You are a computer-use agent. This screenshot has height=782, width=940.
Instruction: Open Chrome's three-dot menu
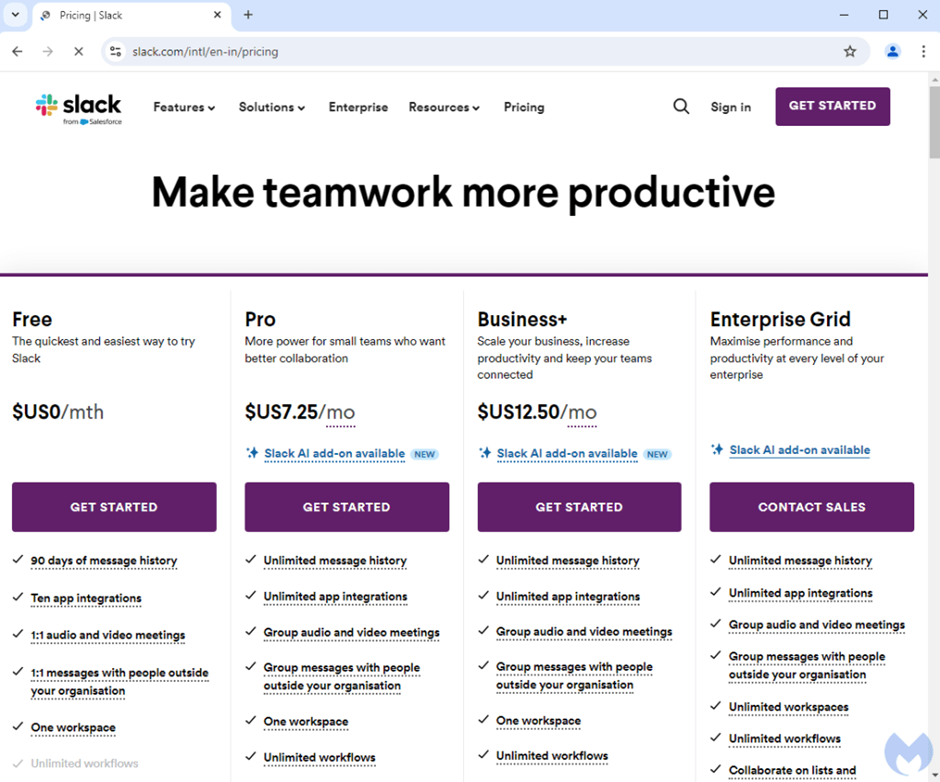tap(923, 52)
